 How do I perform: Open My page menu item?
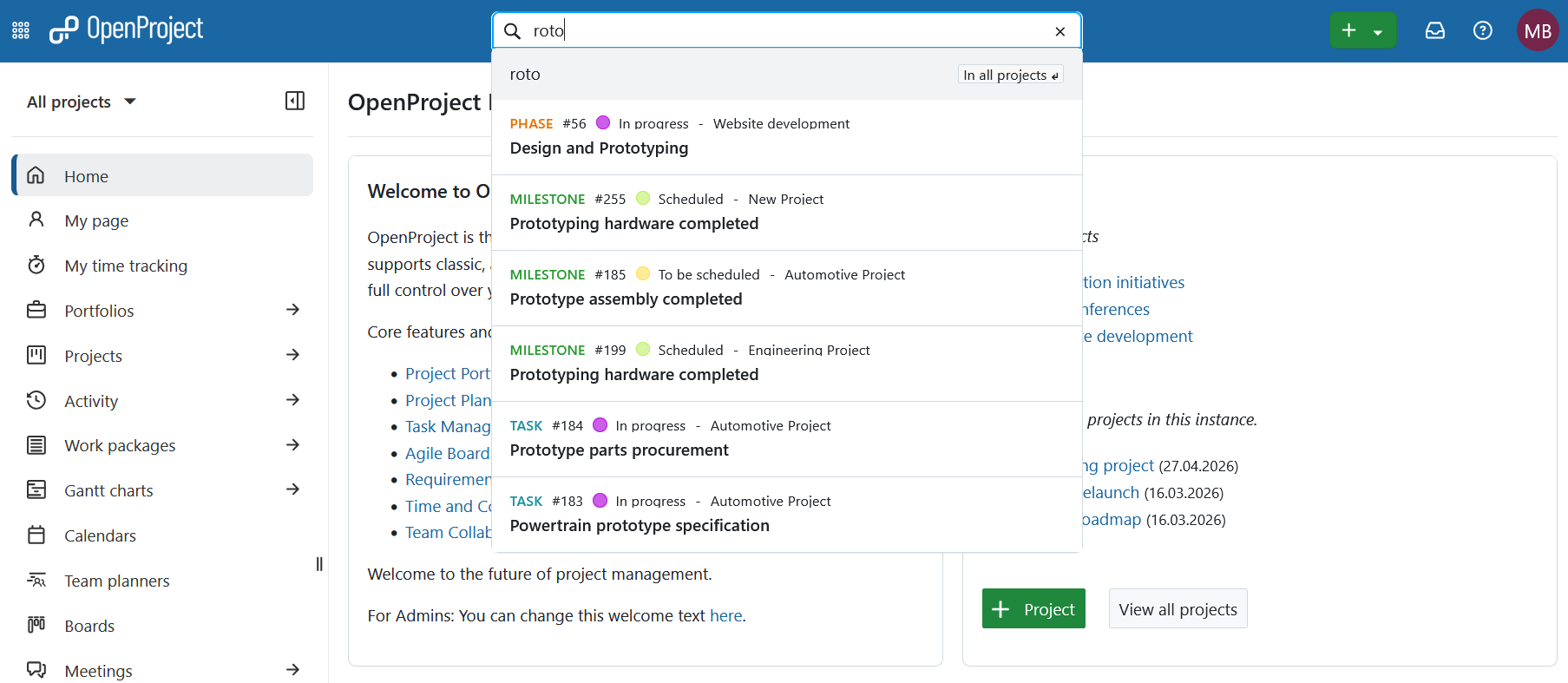point(162,220)
